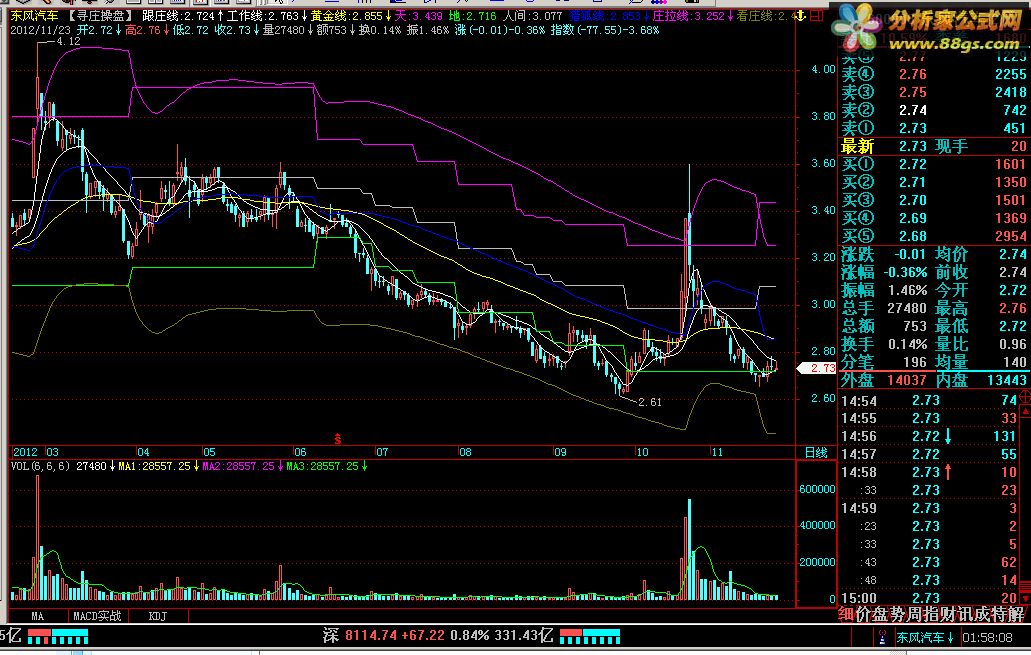Select the 买② 2.71 buy order row
The height and width of the screenshot is (655, 1031).
click(934, 182)
